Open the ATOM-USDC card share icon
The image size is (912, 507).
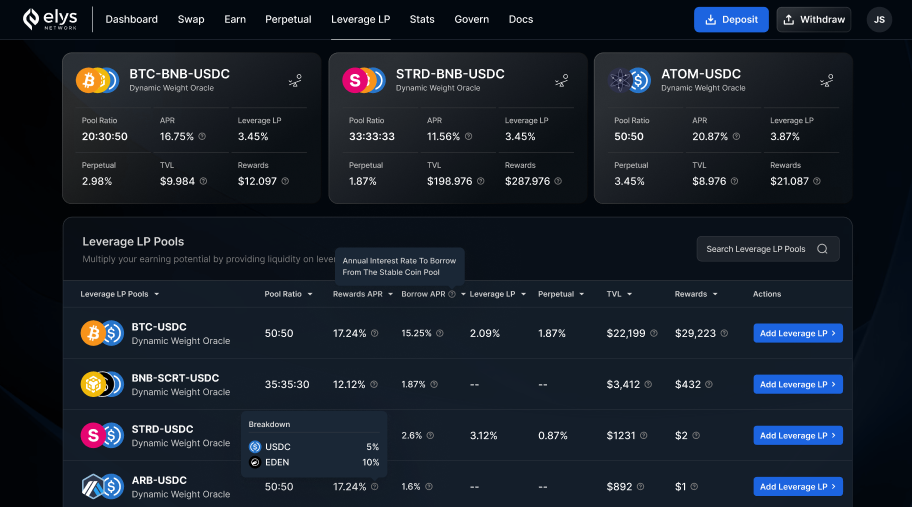[x=826, y=80]
